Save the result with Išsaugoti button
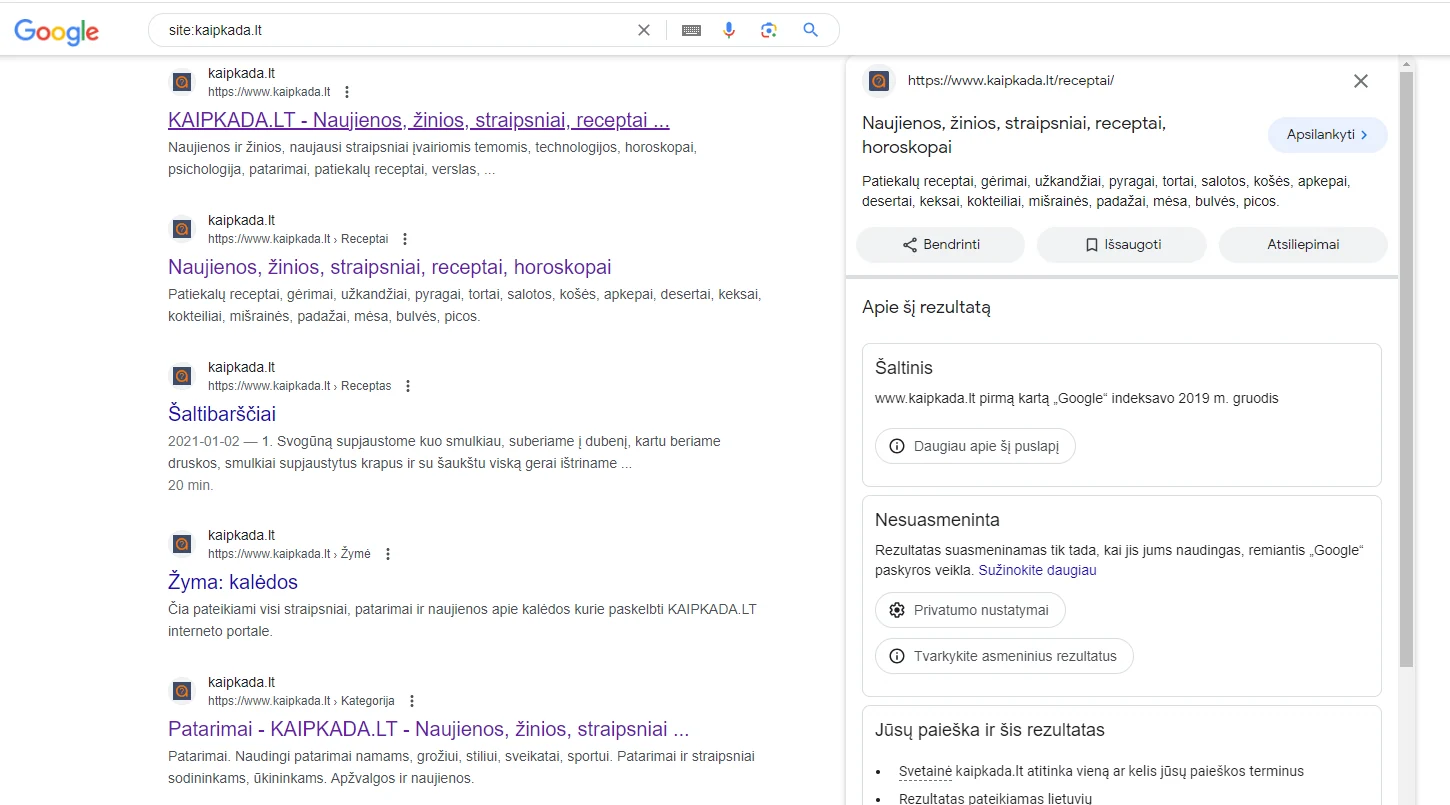 (1122, 245)
